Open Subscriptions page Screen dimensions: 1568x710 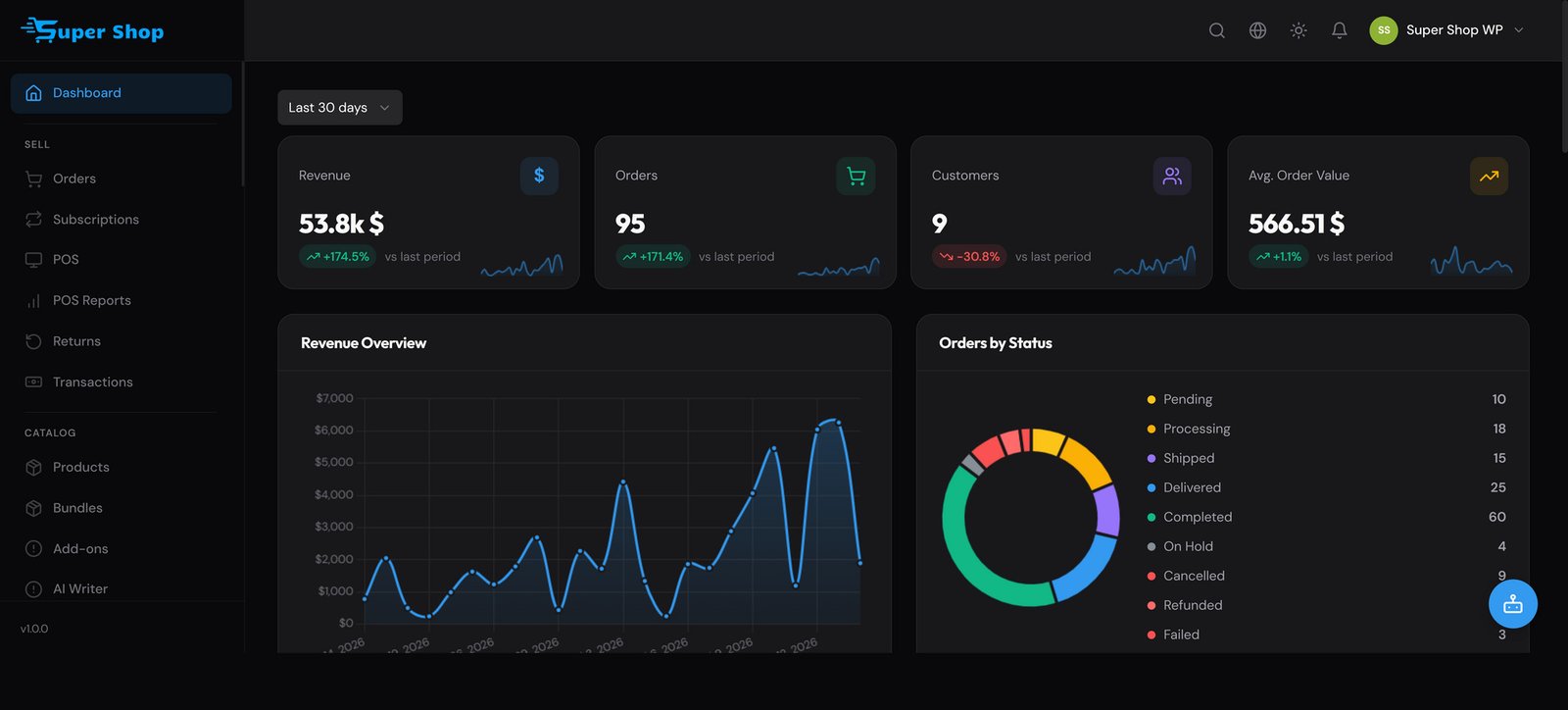pyautogui.click(x=121, y=220)
